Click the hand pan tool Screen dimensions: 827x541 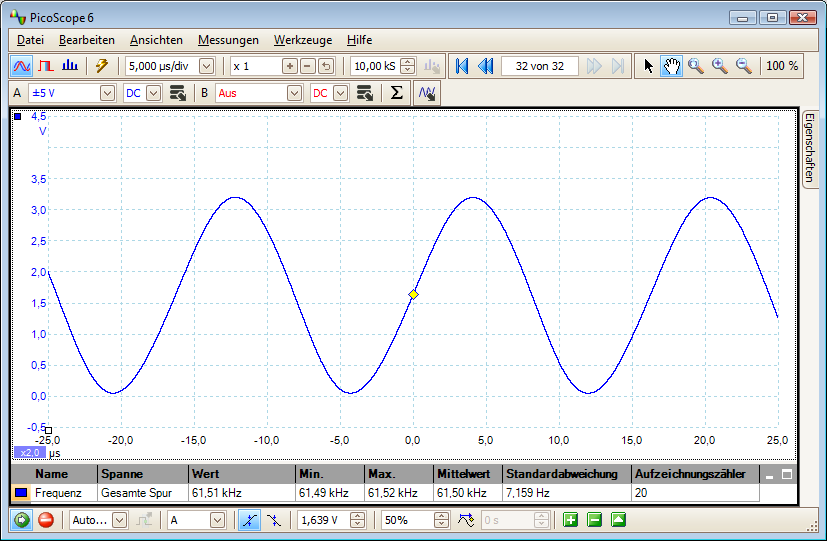point(672,66)
